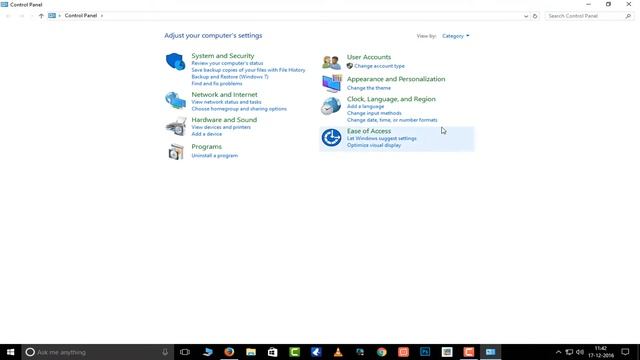Click the Back arrow in the navigation bar
The width and height of the screenshot is (640, 360).
8,16
